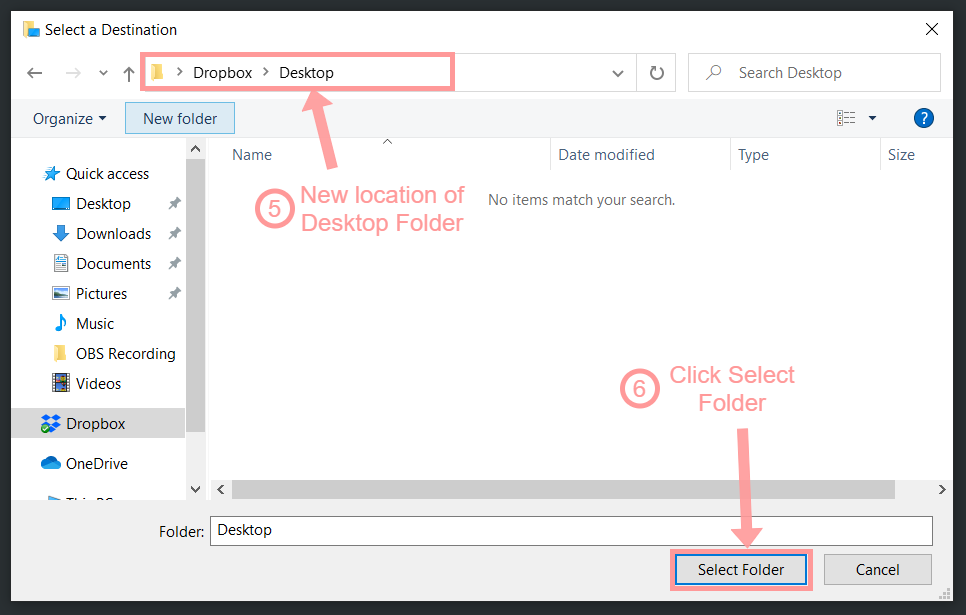Screen dimensions: 966x615
Task: Sort by the Name column
Action: tap(252, 155)
